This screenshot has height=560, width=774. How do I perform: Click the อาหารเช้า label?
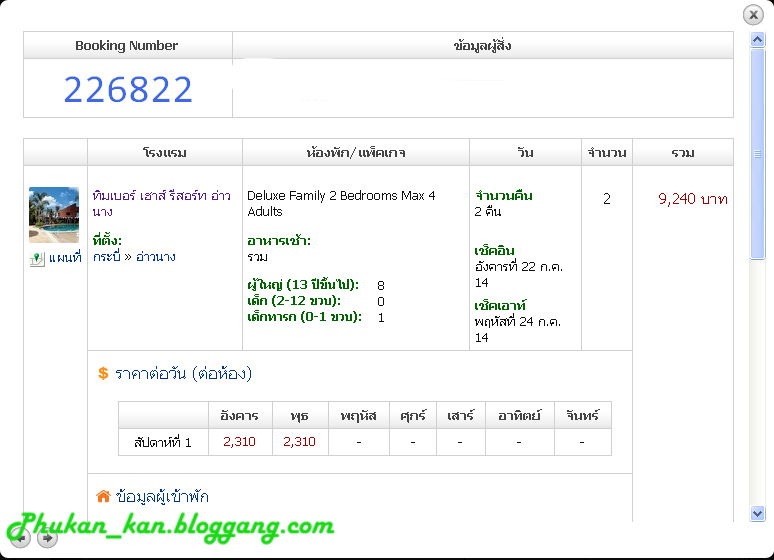[279, 241]
